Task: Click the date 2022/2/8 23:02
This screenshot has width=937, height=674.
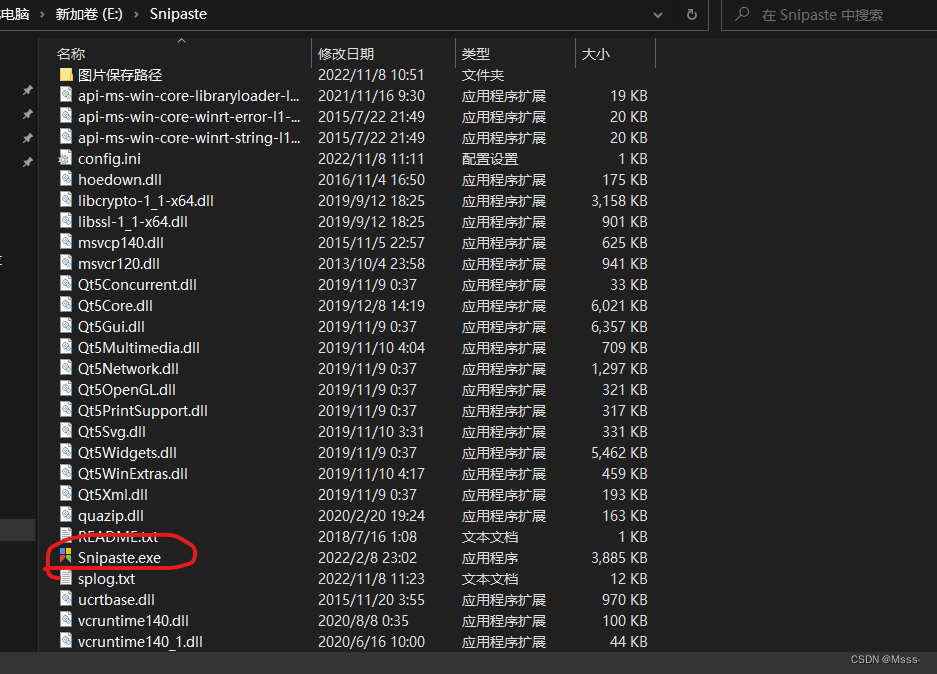Action: pos(368,557)
